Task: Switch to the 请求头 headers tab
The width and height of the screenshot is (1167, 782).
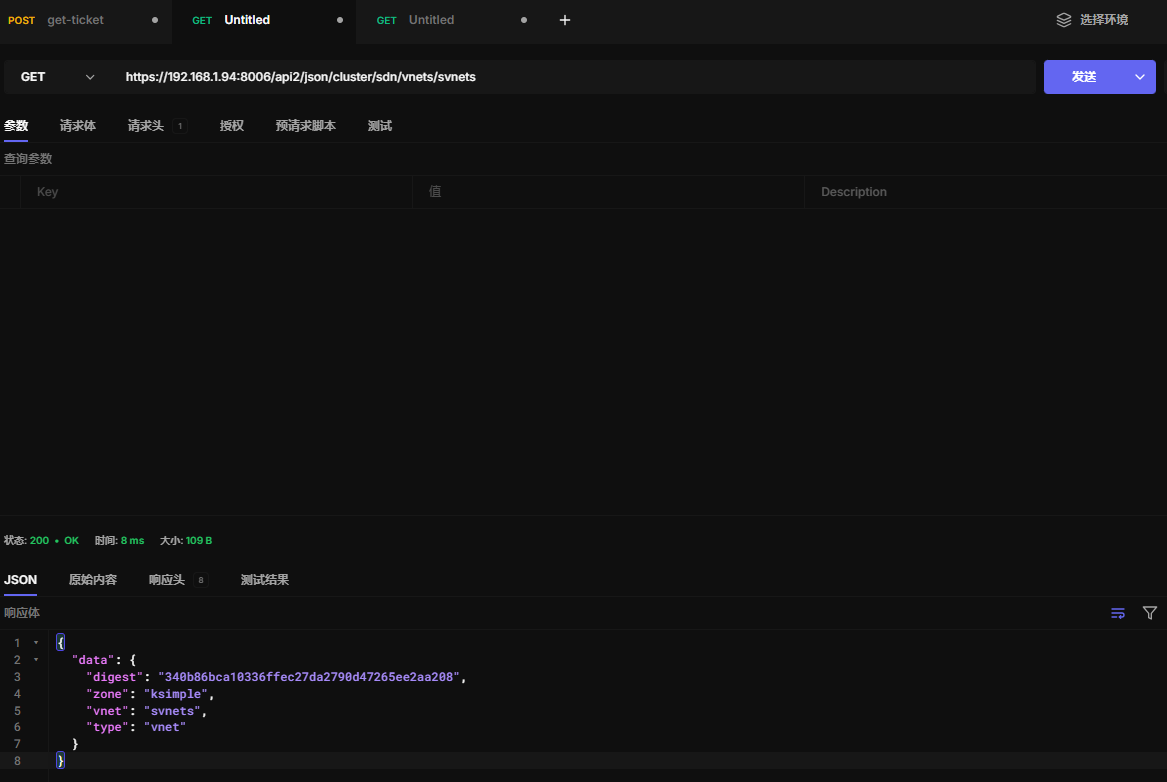Action: tap(146, 126)
